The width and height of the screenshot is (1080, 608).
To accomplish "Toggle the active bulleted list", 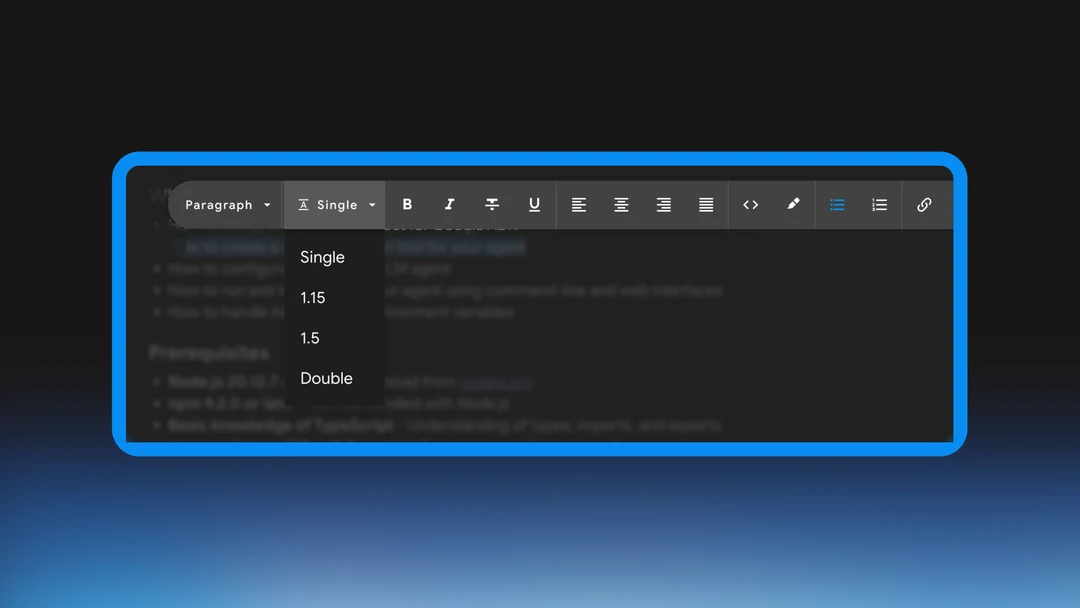I will tap(838, 205).
